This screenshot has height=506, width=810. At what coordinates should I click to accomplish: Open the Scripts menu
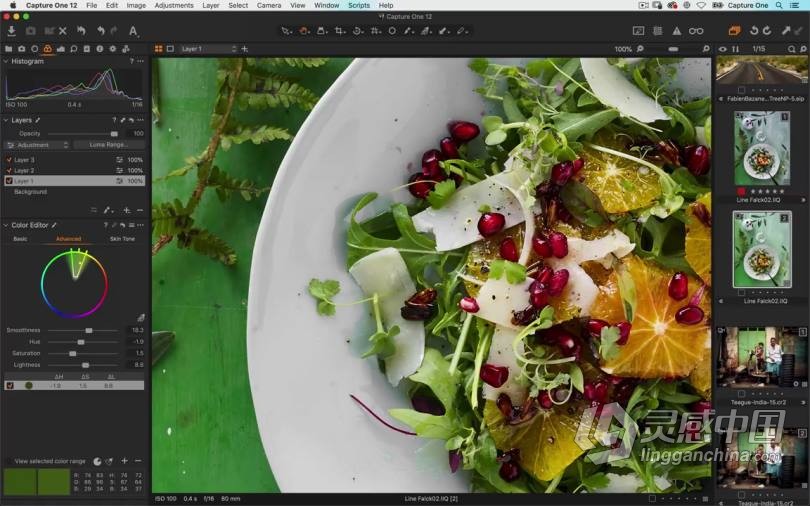(359, 5)
